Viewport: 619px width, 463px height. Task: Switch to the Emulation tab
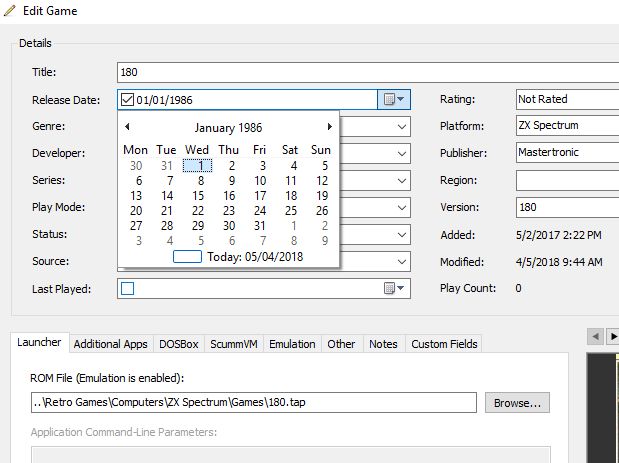[x=292, y=344]
